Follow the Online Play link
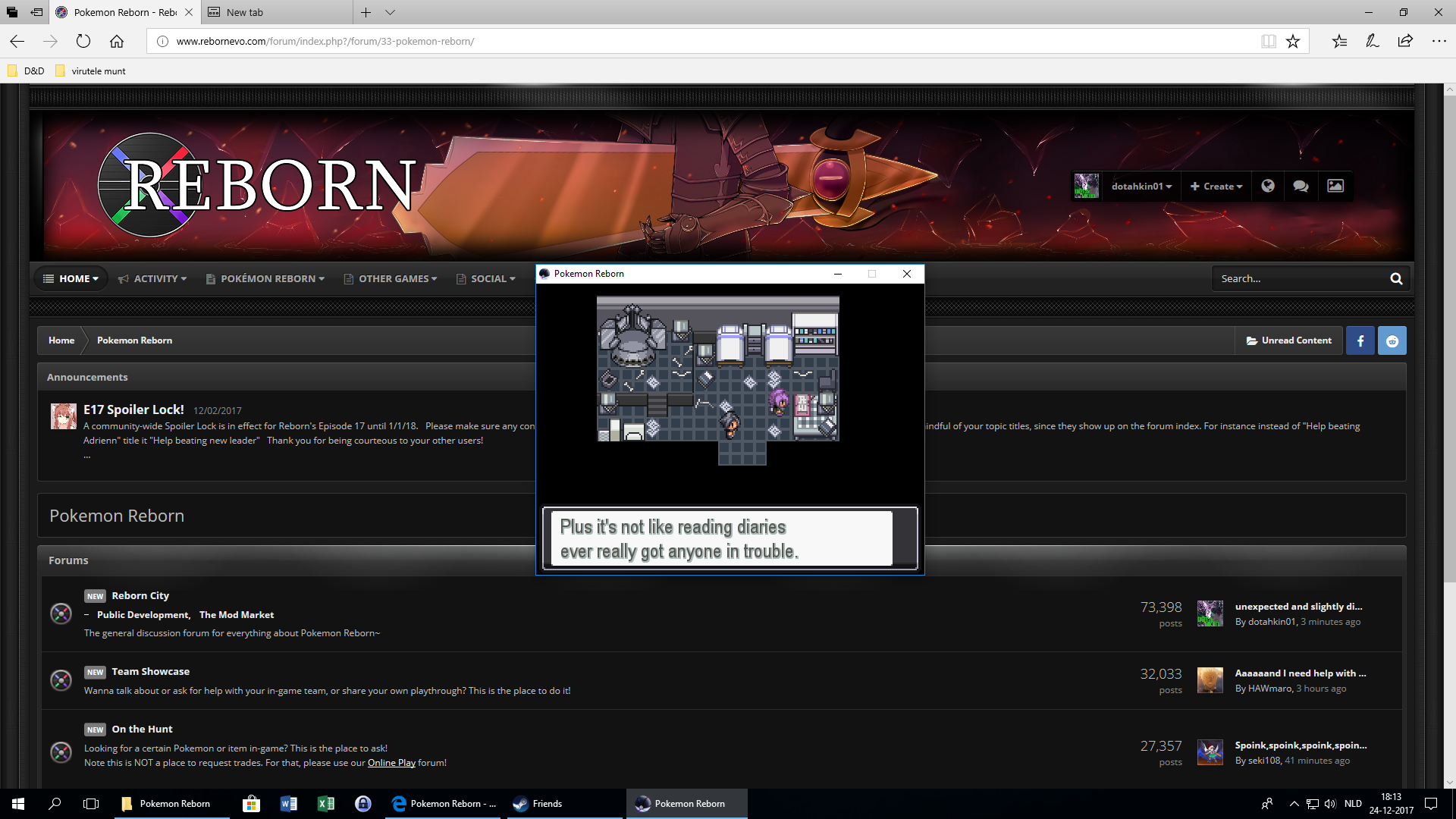The width and height of the screenshot is (1456, 819). click(x=391, y=763)
